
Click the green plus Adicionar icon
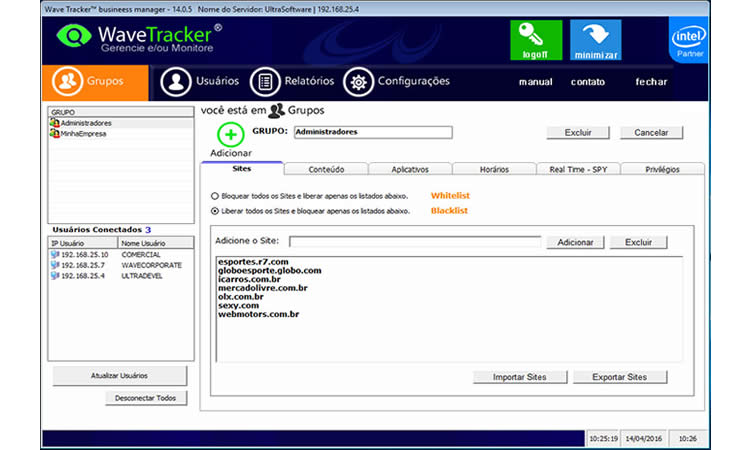coord(231,135)
